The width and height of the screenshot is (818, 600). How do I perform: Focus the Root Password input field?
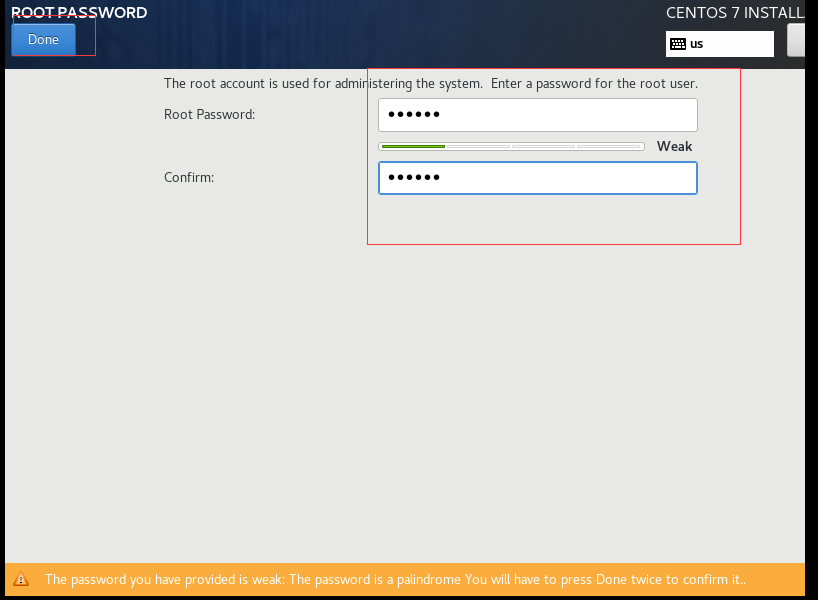click(537, 115)
